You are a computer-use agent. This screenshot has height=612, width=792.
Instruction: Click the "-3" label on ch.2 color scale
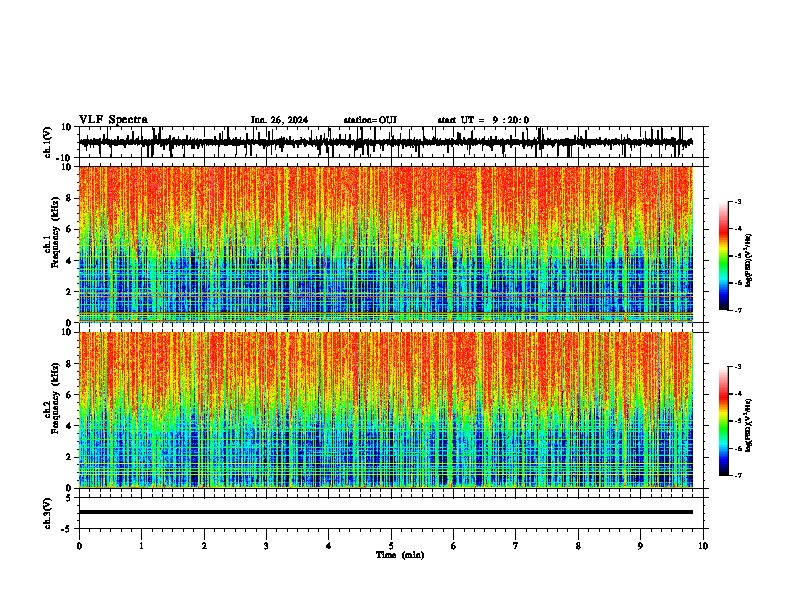pyautogui.click(x=737, y=367)
